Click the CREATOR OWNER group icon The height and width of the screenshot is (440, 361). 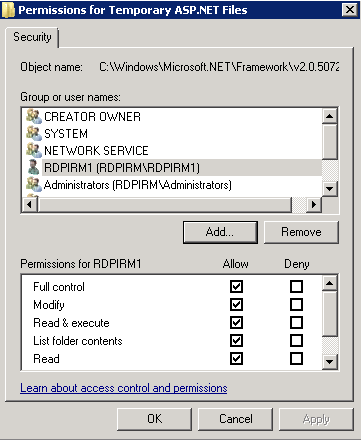click(x=34, y=116)
